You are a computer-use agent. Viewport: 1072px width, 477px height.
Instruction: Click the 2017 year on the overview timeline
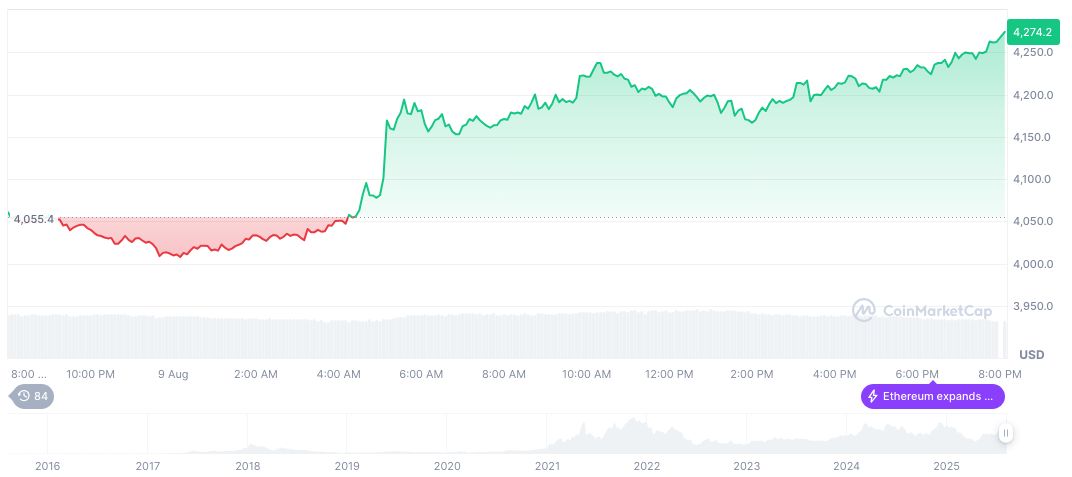coord(147,466)
